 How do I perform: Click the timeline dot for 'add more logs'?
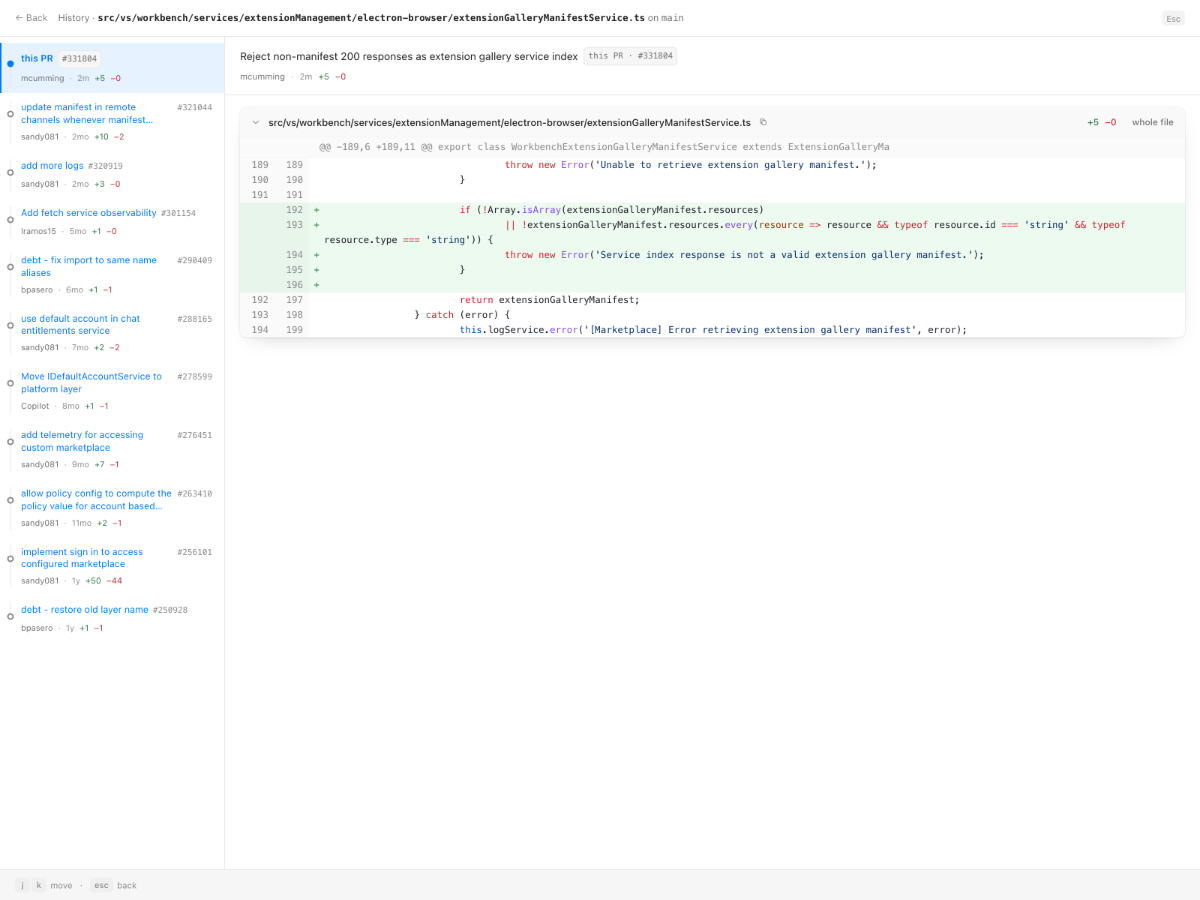coord(10,172)
